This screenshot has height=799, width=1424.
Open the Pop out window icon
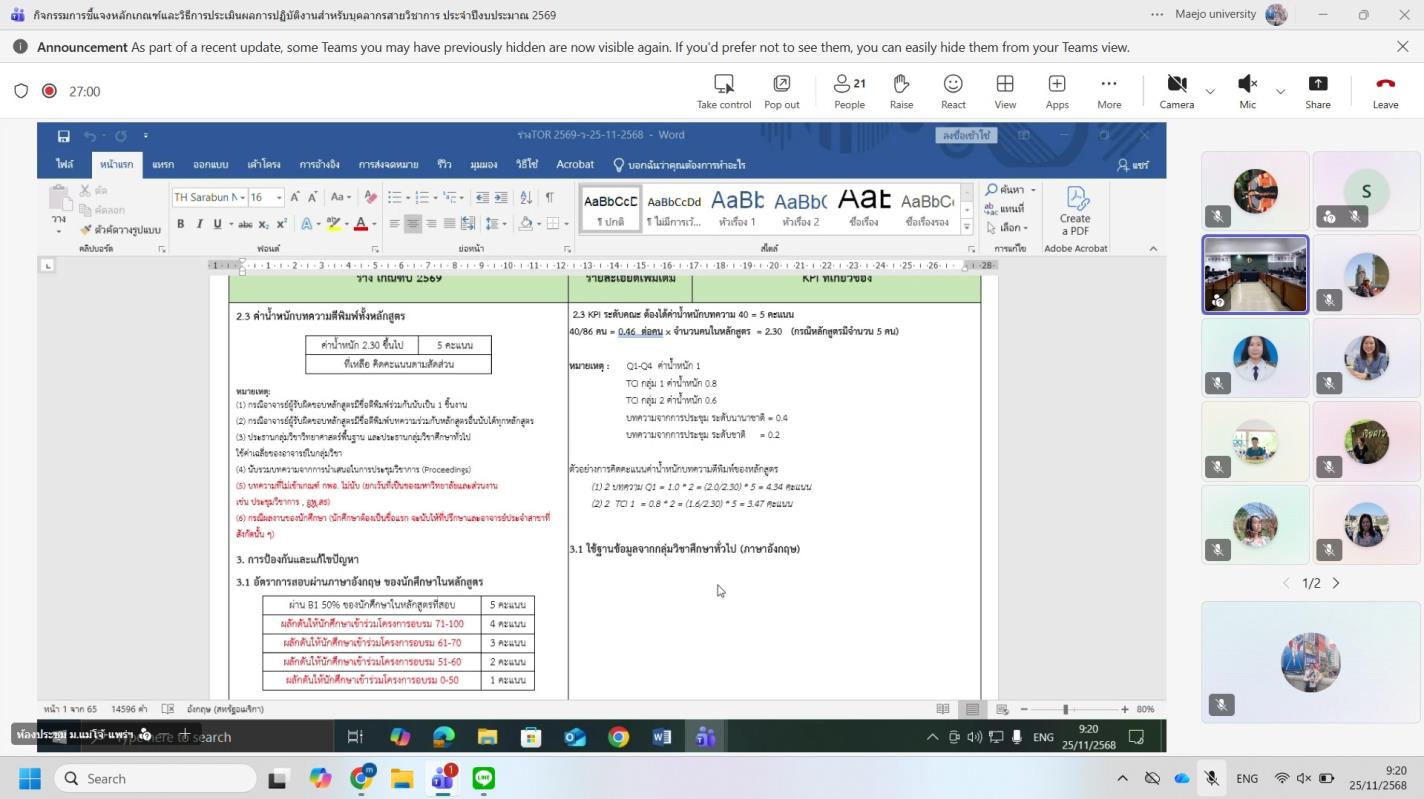pyautogui.click(x=781, y=84)
